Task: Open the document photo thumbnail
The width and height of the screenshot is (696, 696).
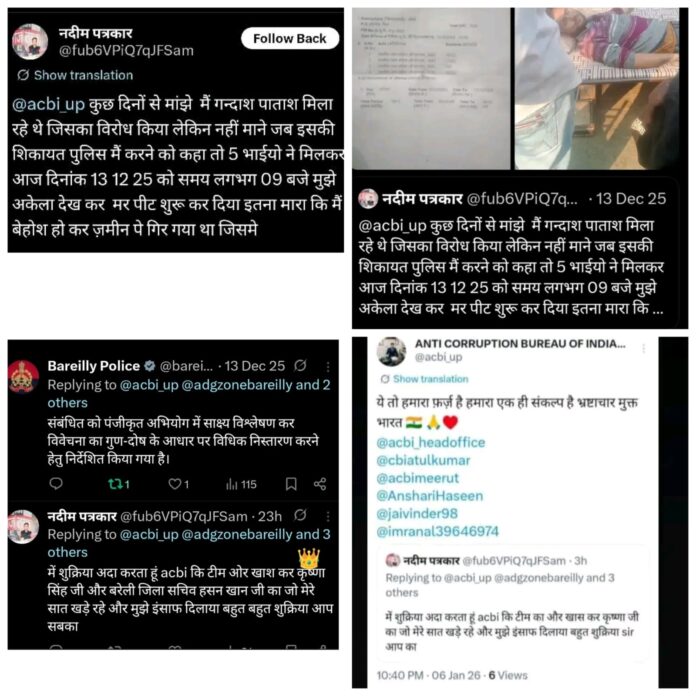Action: pos(431,88)
